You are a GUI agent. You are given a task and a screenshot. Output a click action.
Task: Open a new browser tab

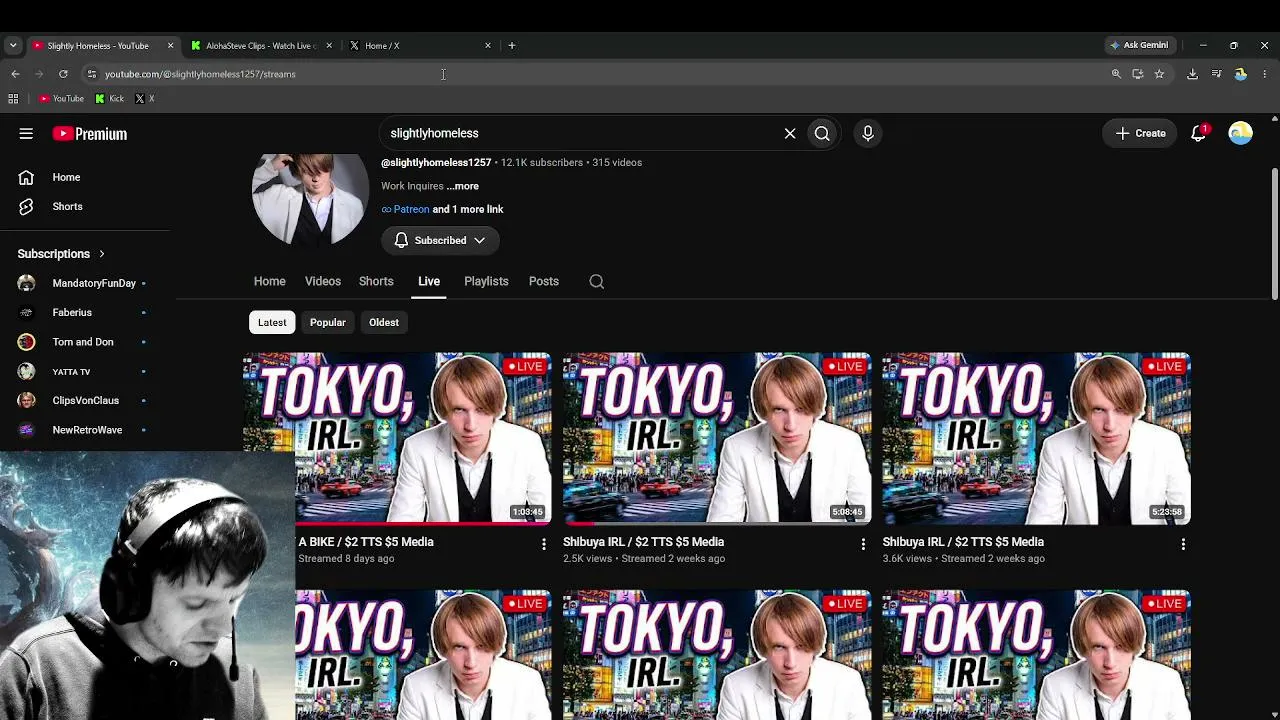click(x=511, y=45)
